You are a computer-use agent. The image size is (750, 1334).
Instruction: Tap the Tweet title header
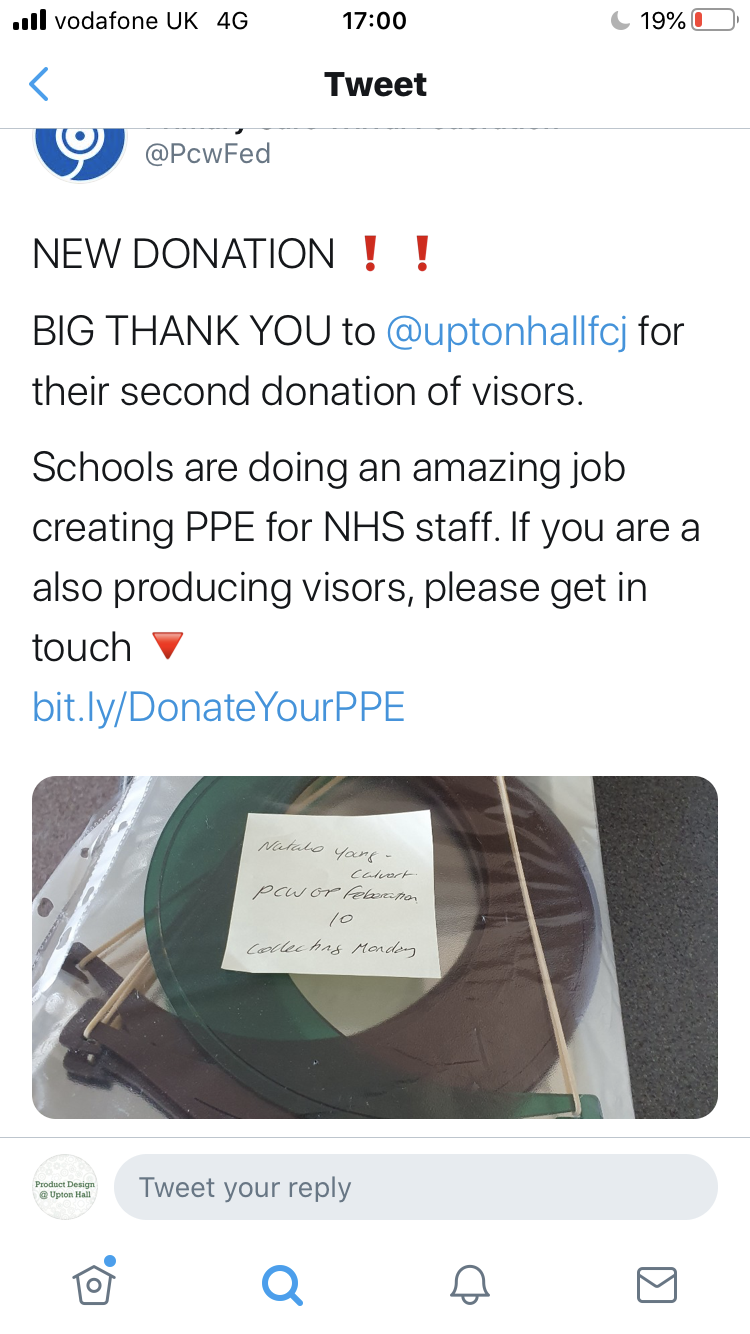[375, 84]
